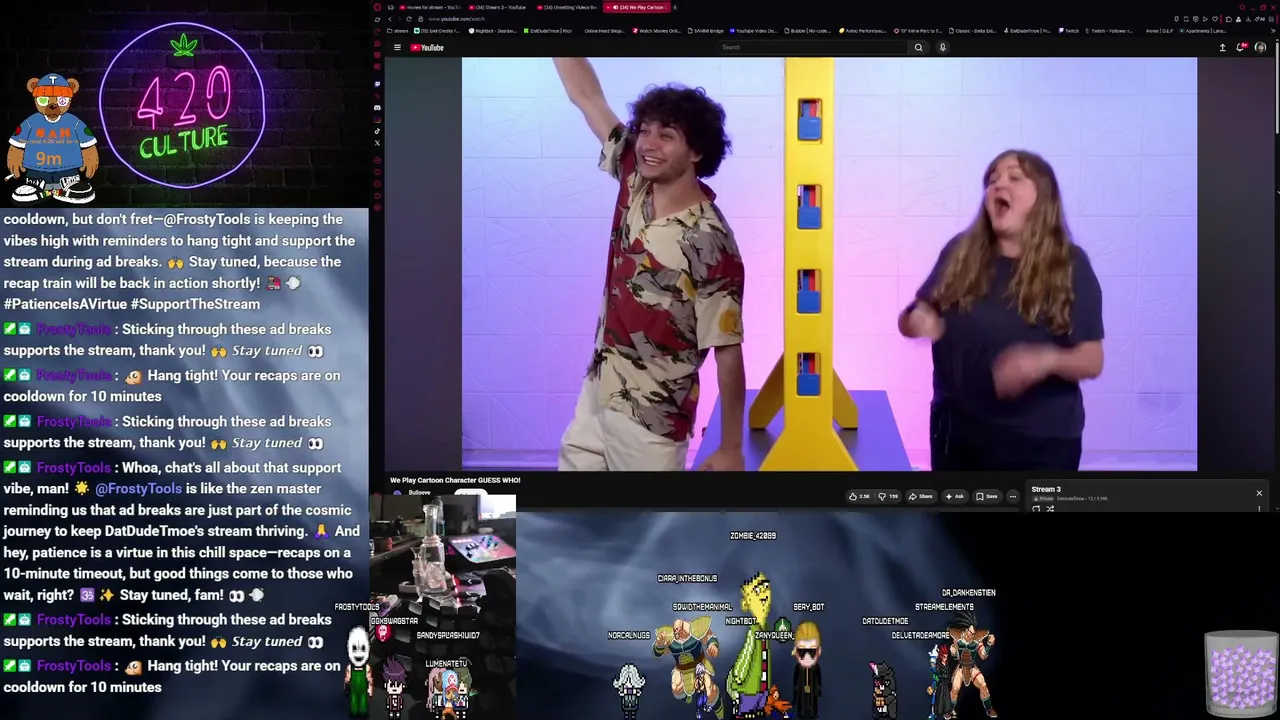The image size is (1280, 720).
Task: Switch to the 'movies for stream' browser tab
Action: (430, 7)
